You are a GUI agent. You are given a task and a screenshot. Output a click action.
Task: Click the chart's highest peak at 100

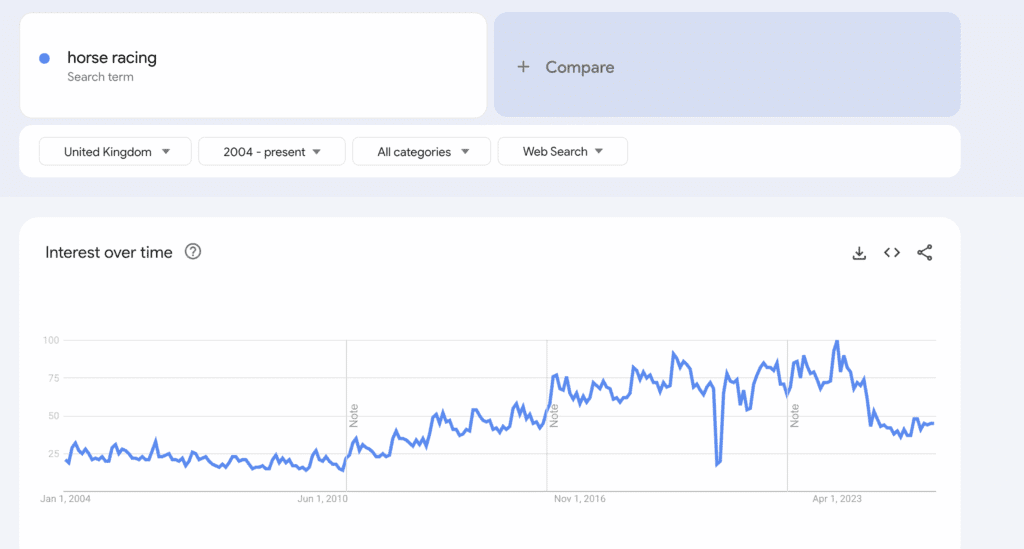coord(837,341)
